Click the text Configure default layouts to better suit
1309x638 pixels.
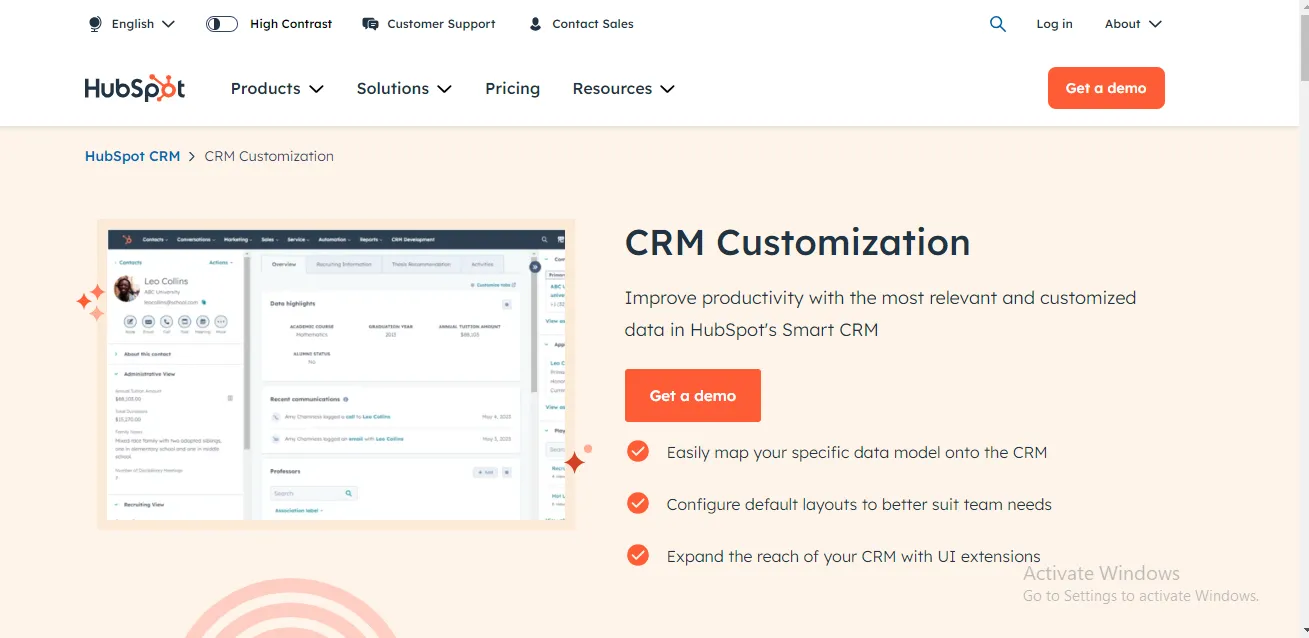click(x=859, y=505)
